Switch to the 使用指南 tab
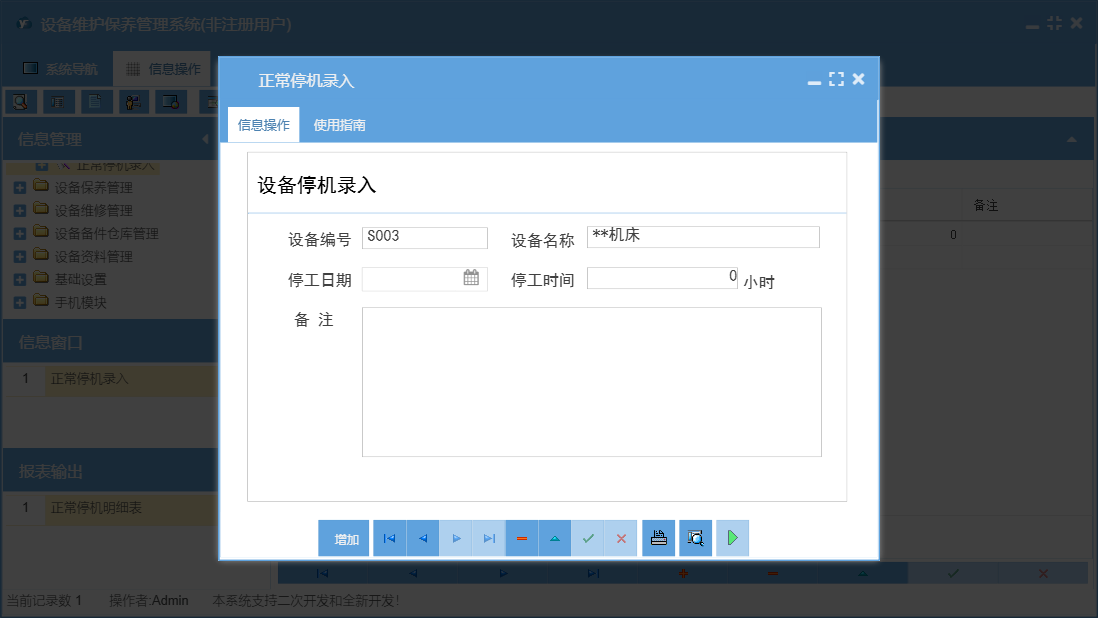 341,125
